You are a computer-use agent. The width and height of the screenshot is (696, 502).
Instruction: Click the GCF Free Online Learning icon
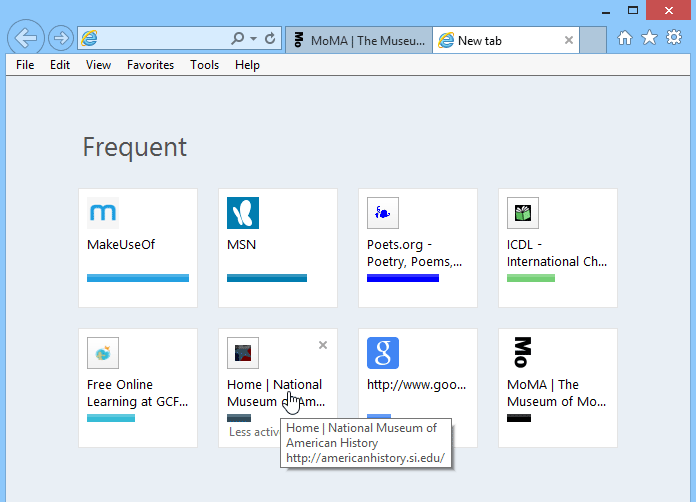103,353
